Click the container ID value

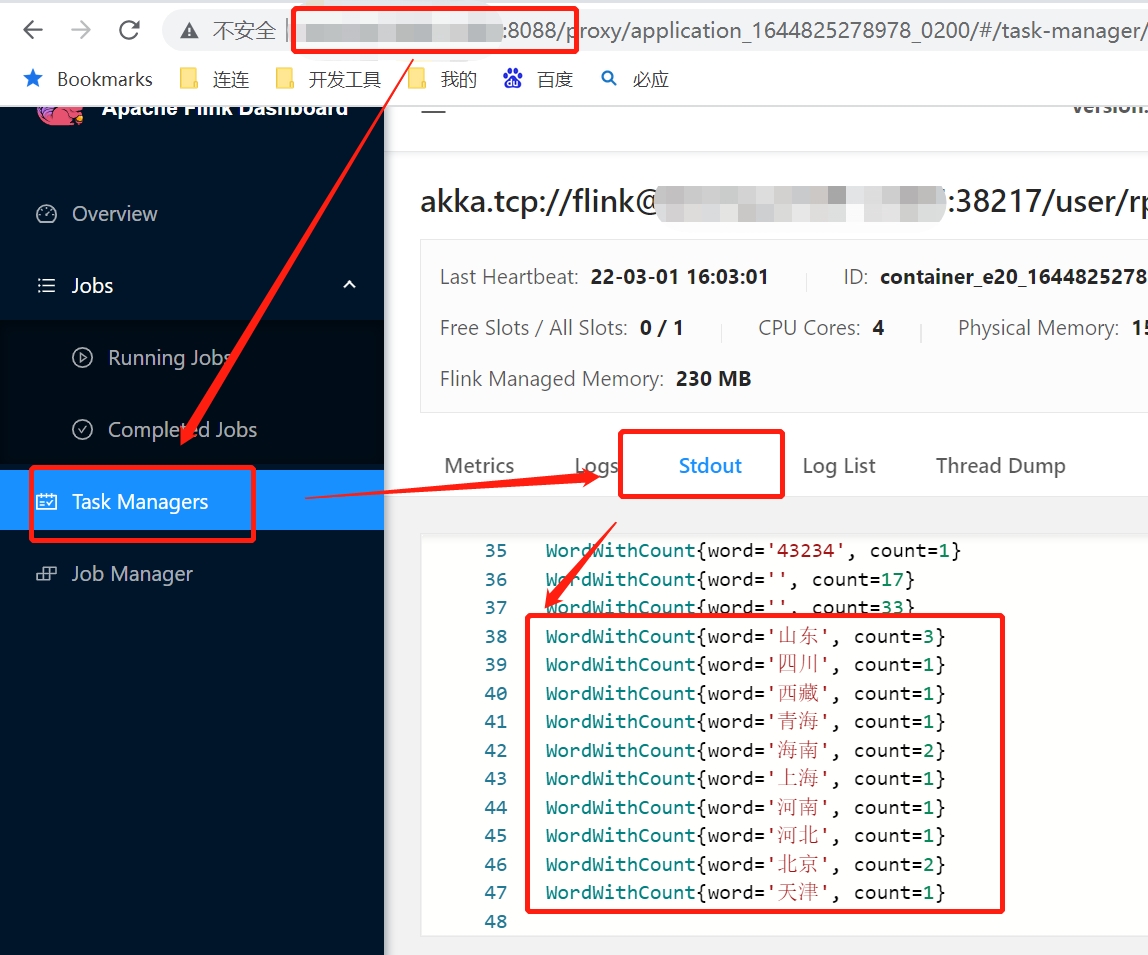click(1013, 277)
